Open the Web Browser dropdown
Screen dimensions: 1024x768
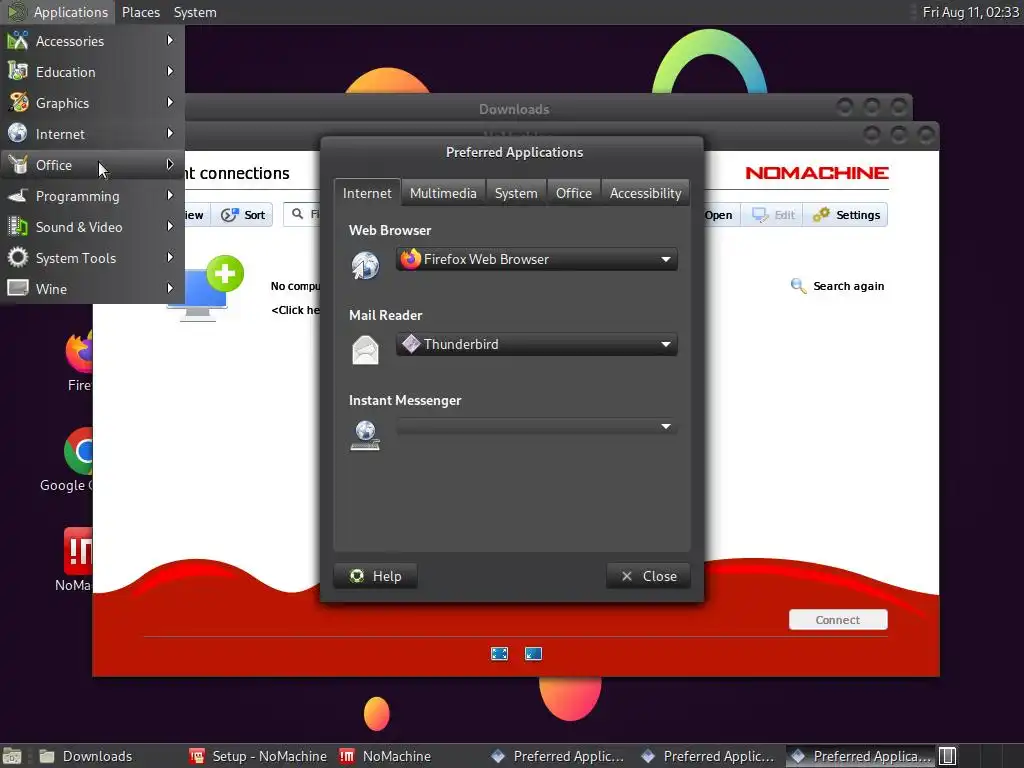point(536,259)
